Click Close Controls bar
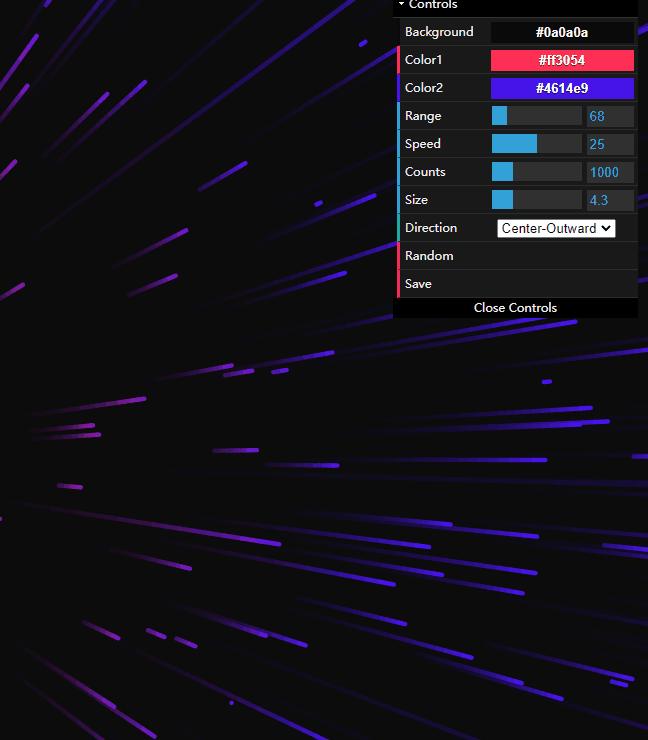The width and height of the screenshot is (648, 740). click(515, 308)
